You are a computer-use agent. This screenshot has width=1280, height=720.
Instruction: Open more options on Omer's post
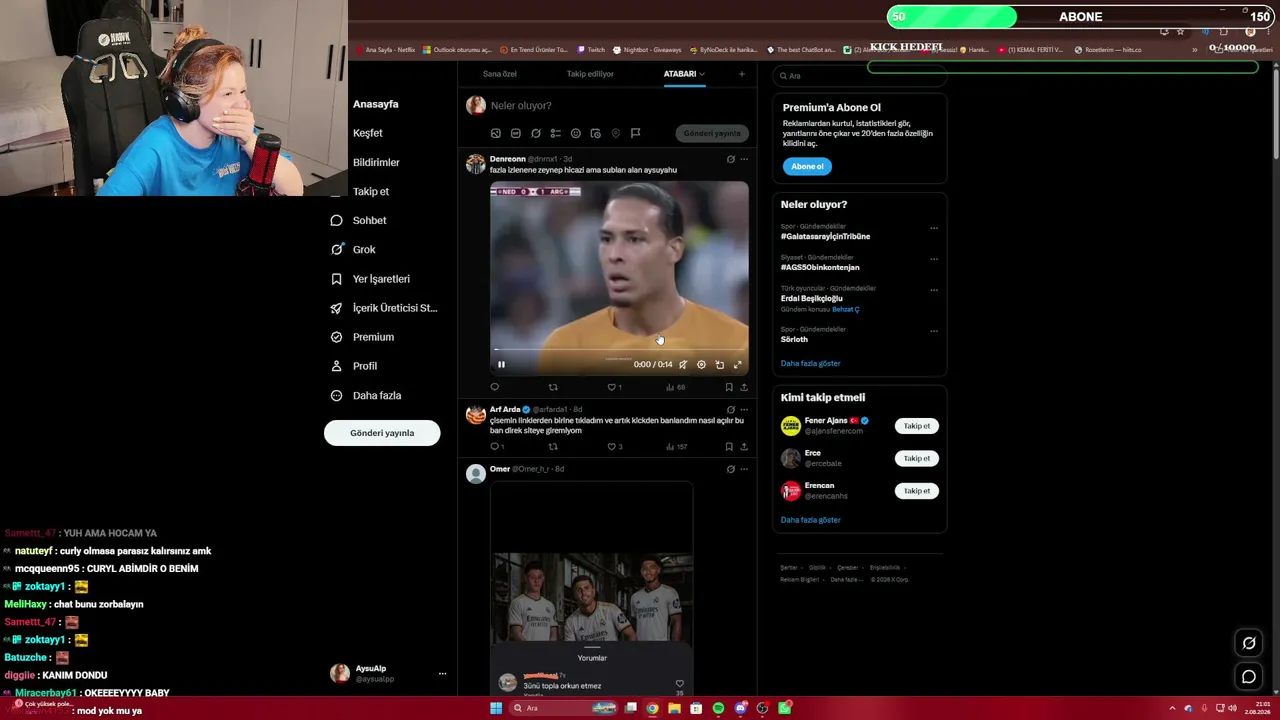pos(744,469)
